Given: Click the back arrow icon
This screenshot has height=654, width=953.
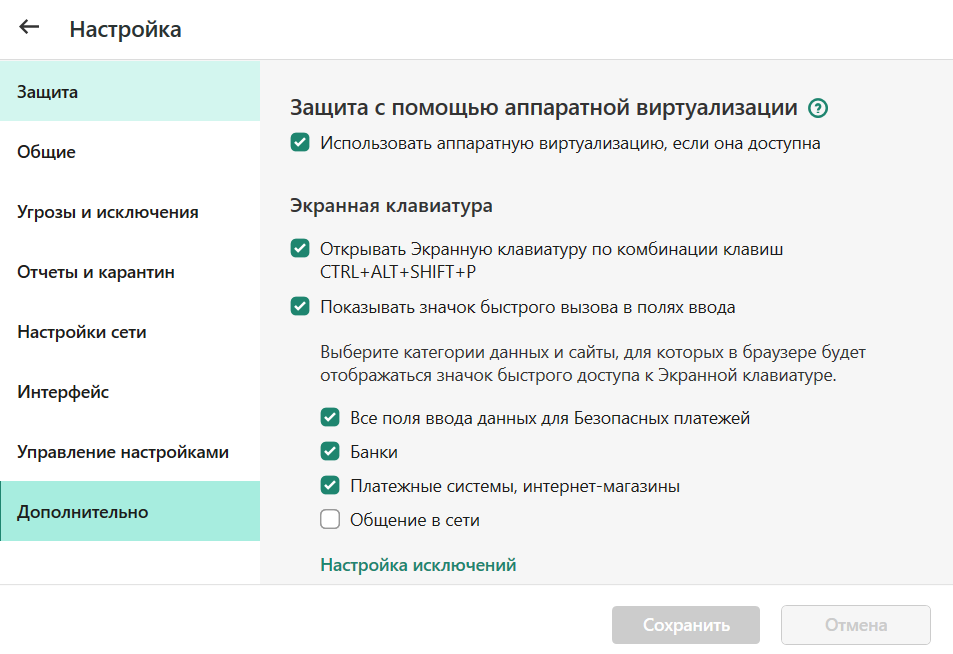Looking at the screenshot, I should coord(29,28).
